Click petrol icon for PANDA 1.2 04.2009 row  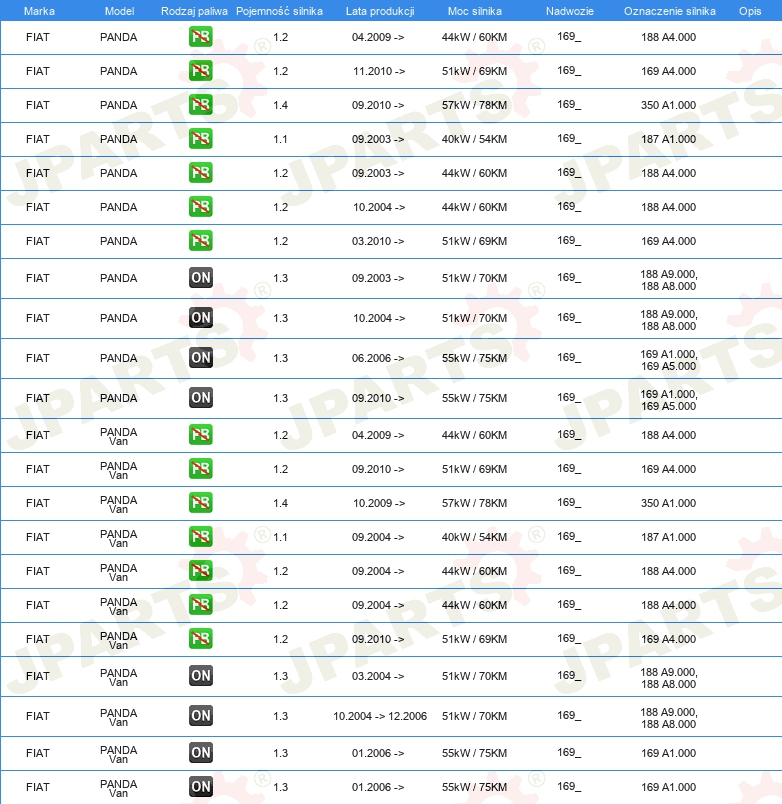click(x=200, y=37)
